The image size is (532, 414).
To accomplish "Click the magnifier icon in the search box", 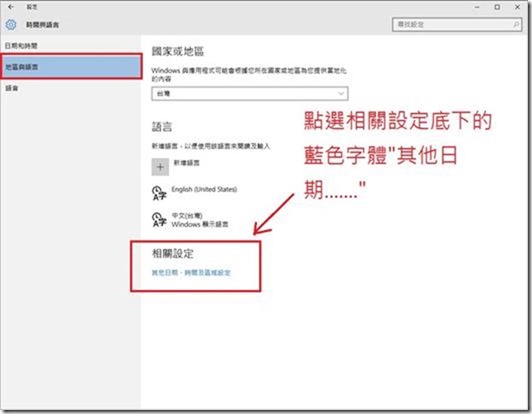I will (516, 24).
